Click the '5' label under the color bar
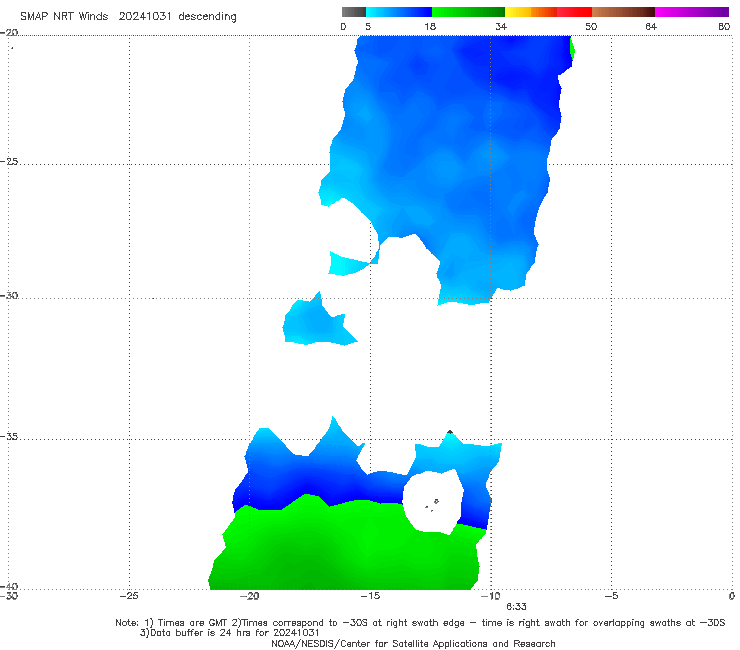 pos(368,27)
